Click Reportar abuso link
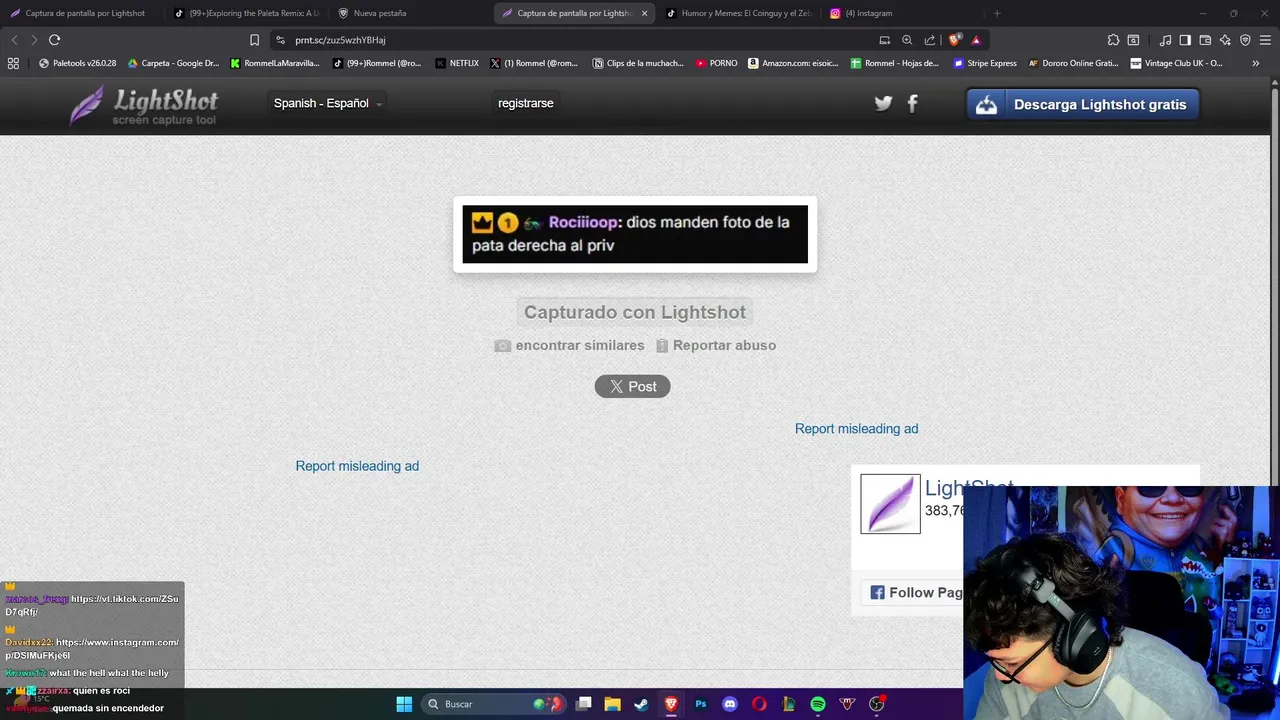Screen dimensions: 1280x720 click(x=716, y=345)
